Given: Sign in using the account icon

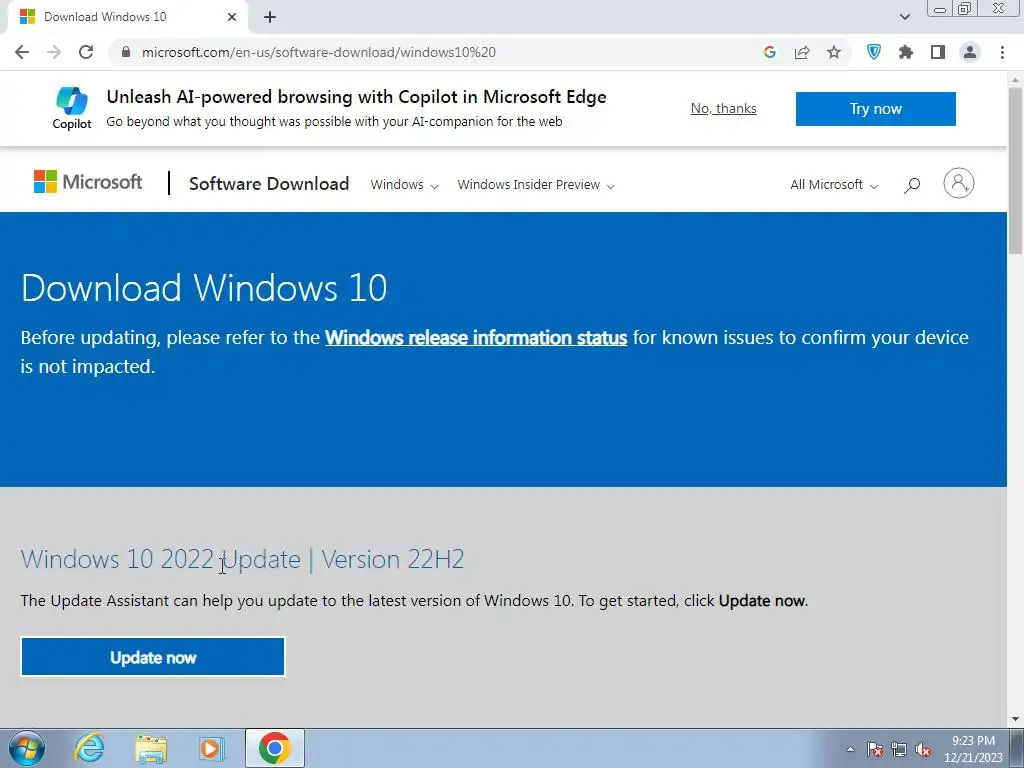Looking at the screenshot, I should pyautogui.click(x=959, y=183).
